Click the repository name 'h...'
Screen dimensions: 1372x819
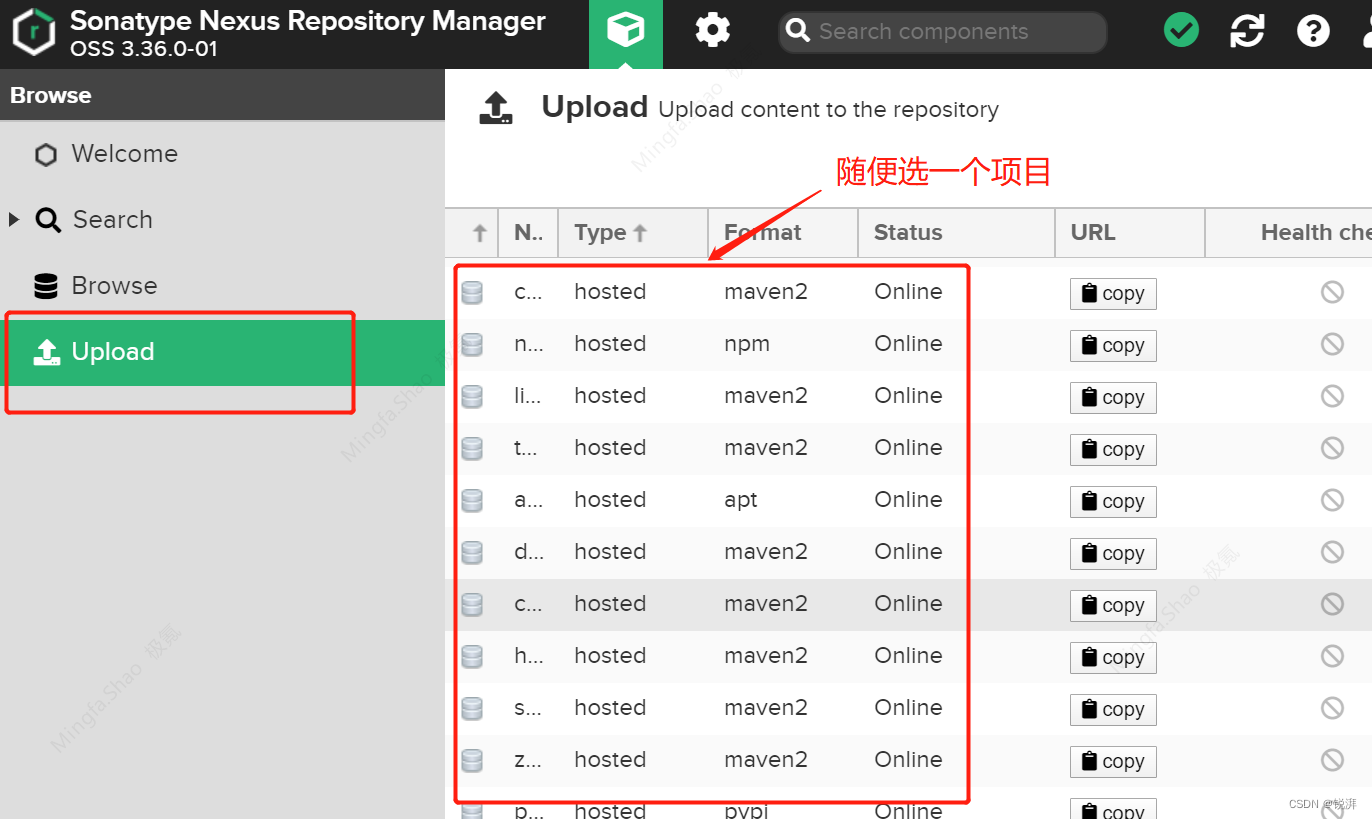pyautogui.click(x=528, y=656)
